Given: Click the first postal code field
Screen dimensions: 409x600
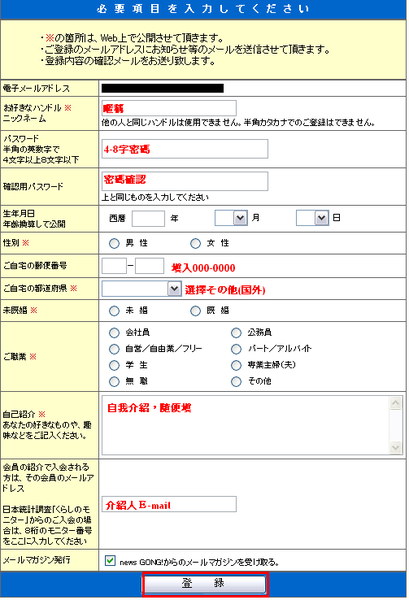Looking at the screenshot, I should tap(114, 266).
